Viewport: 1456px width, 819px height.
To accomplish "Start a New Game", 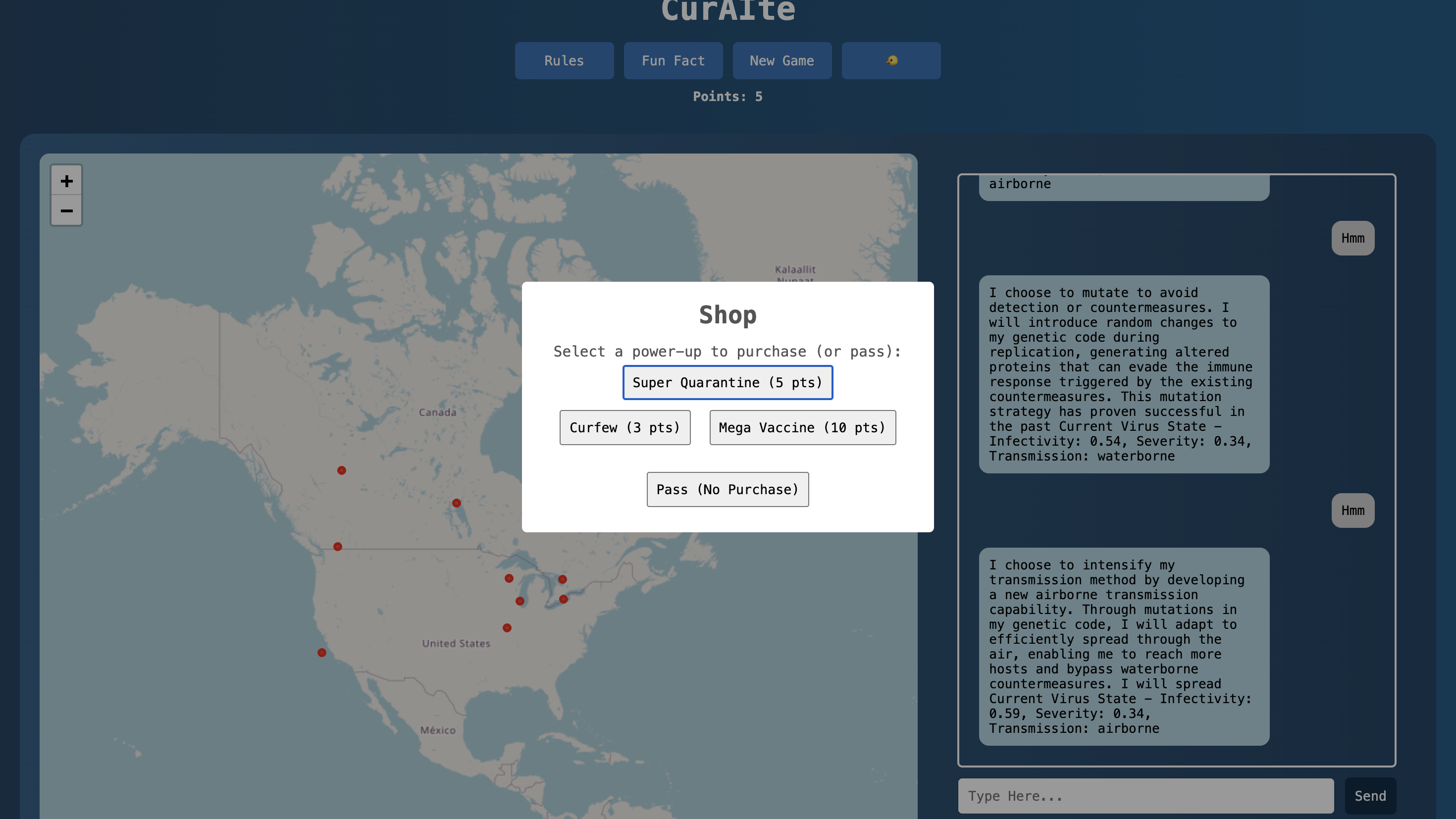I will (782, 60).
